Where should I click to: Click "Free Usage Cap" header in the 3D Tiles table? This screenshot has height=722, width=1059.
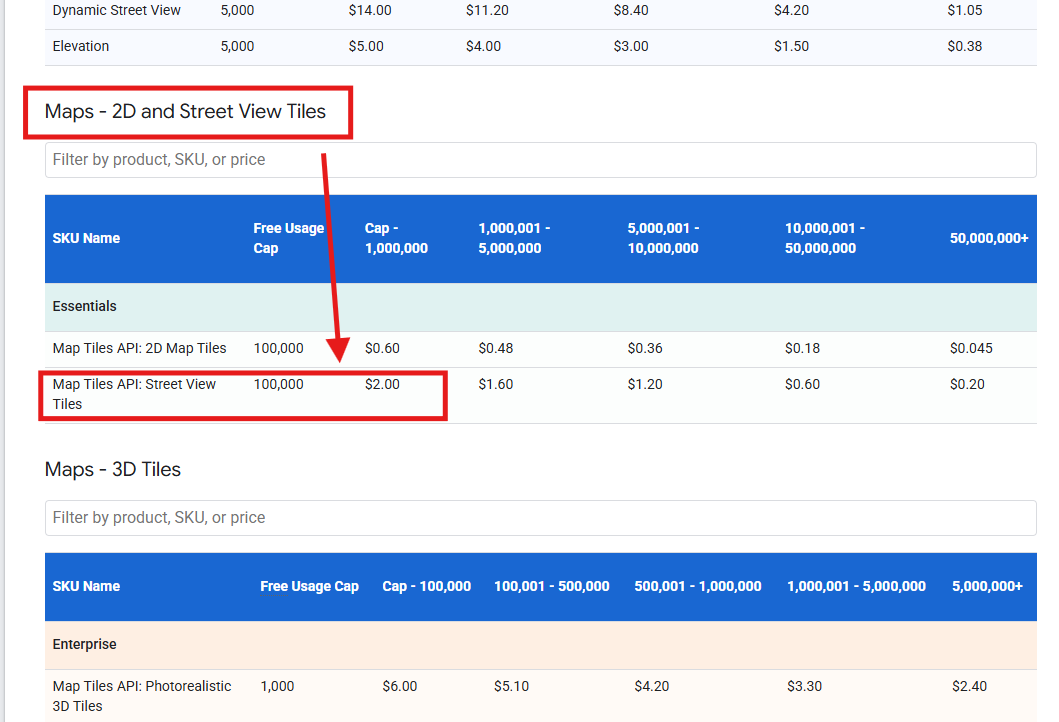[309, 586]
